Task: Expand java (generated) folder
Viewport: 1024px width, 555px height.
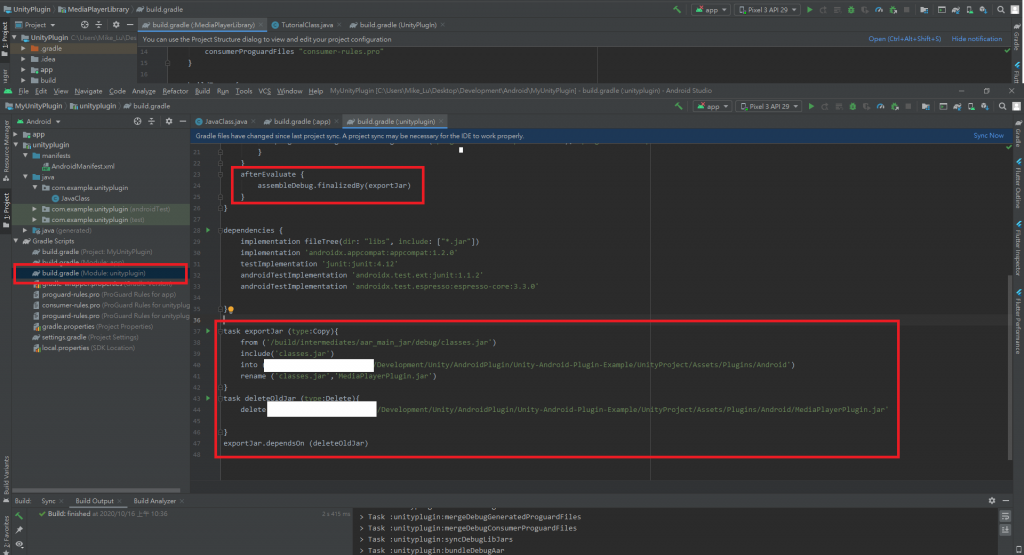Action: 26,230
